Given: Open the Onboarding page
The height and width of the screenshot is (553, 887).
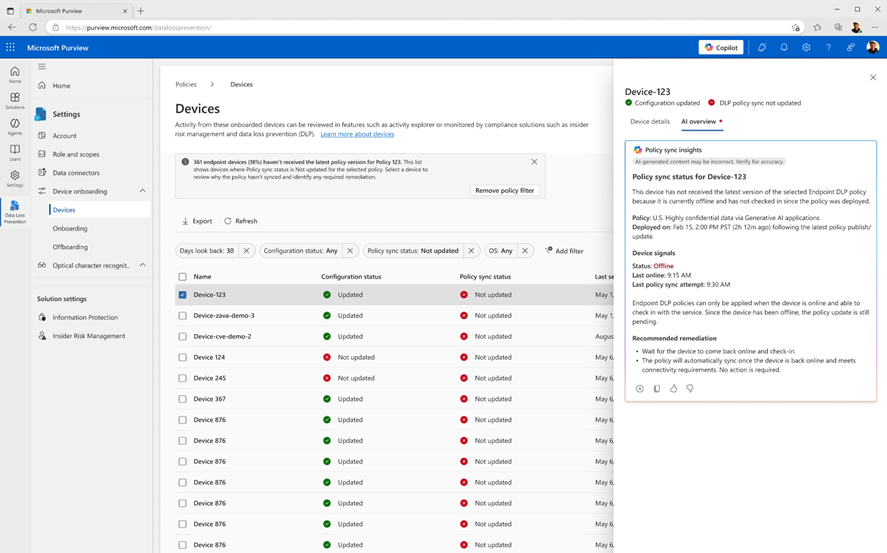Looking at the screenshot, I should [70, 228].
